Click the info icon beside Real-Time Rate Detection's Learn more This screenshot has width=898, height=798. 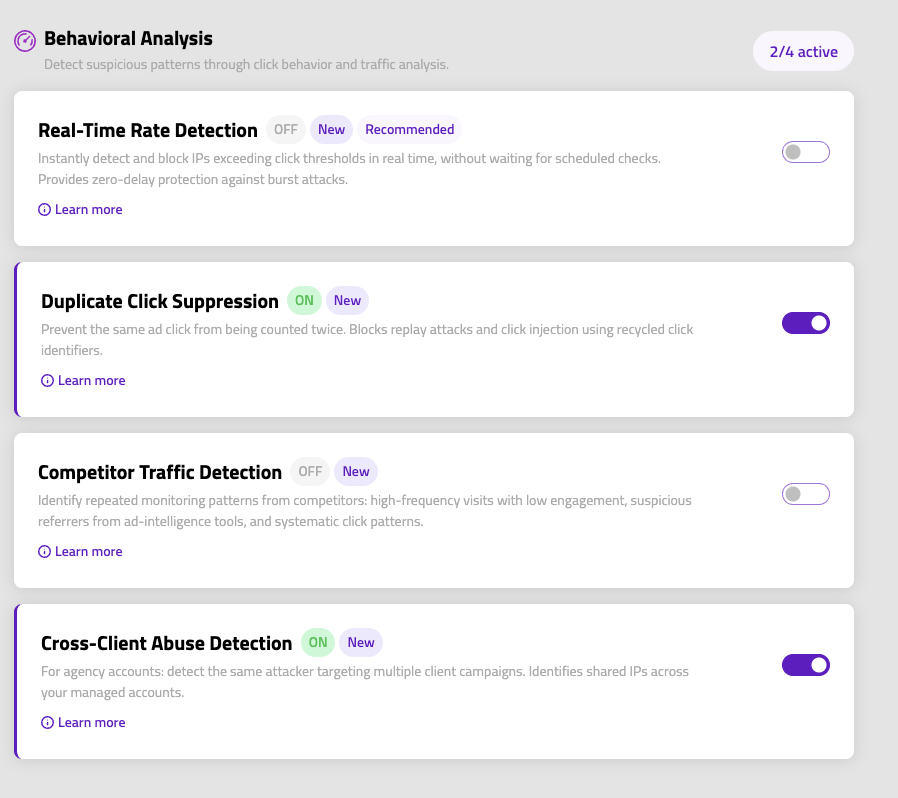tap(44, 209)
